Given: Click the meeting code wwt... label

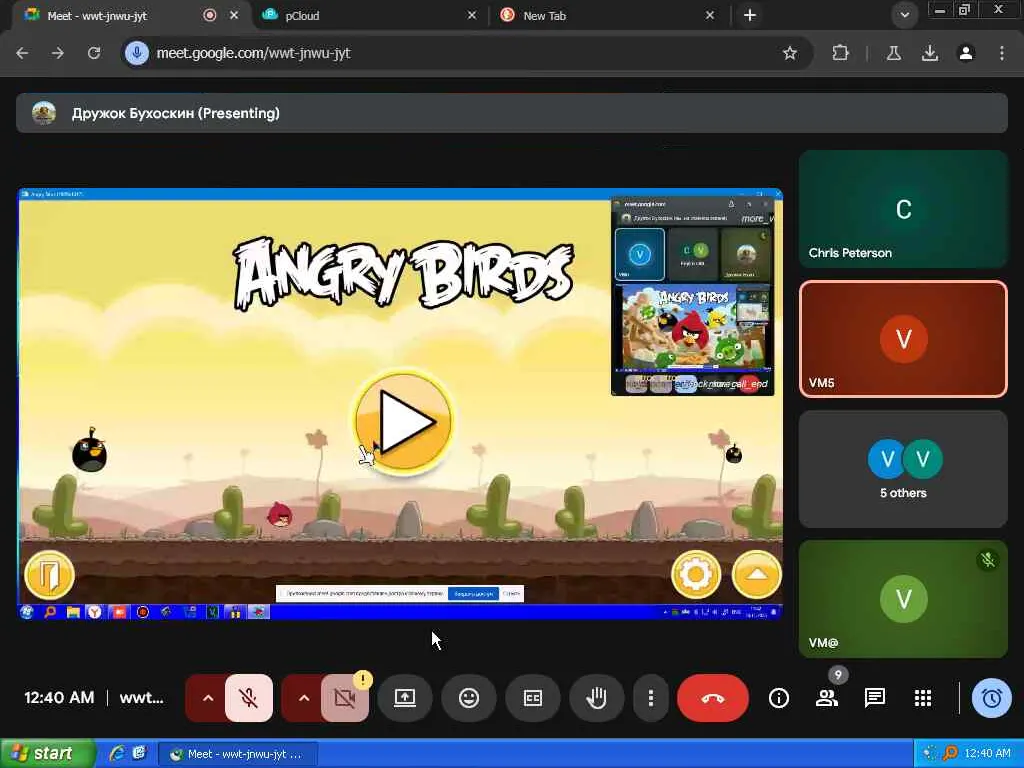Looking at the screenshot, I should click(141, 698).
